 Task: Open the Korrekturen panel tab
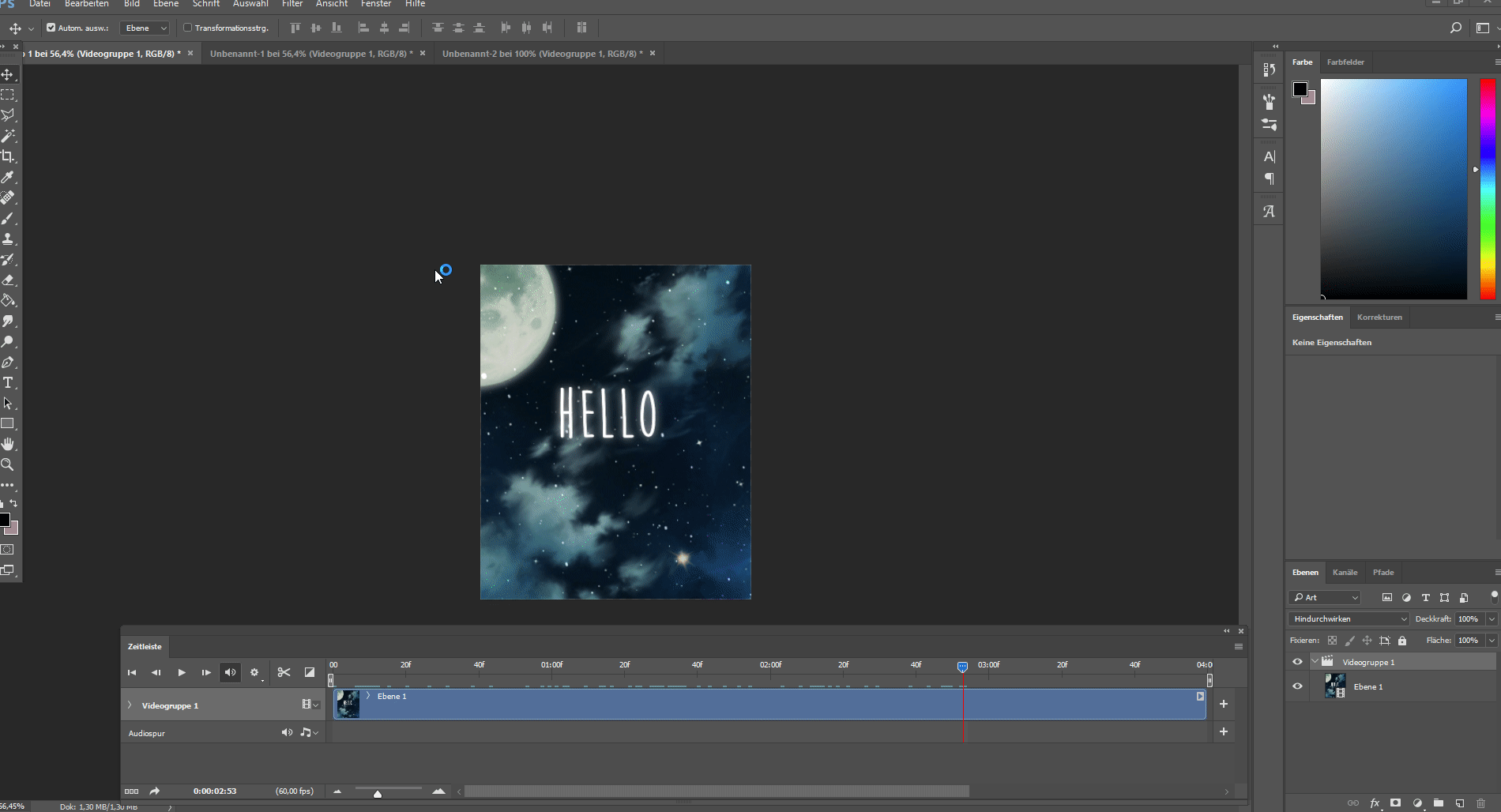point(1379,318)
